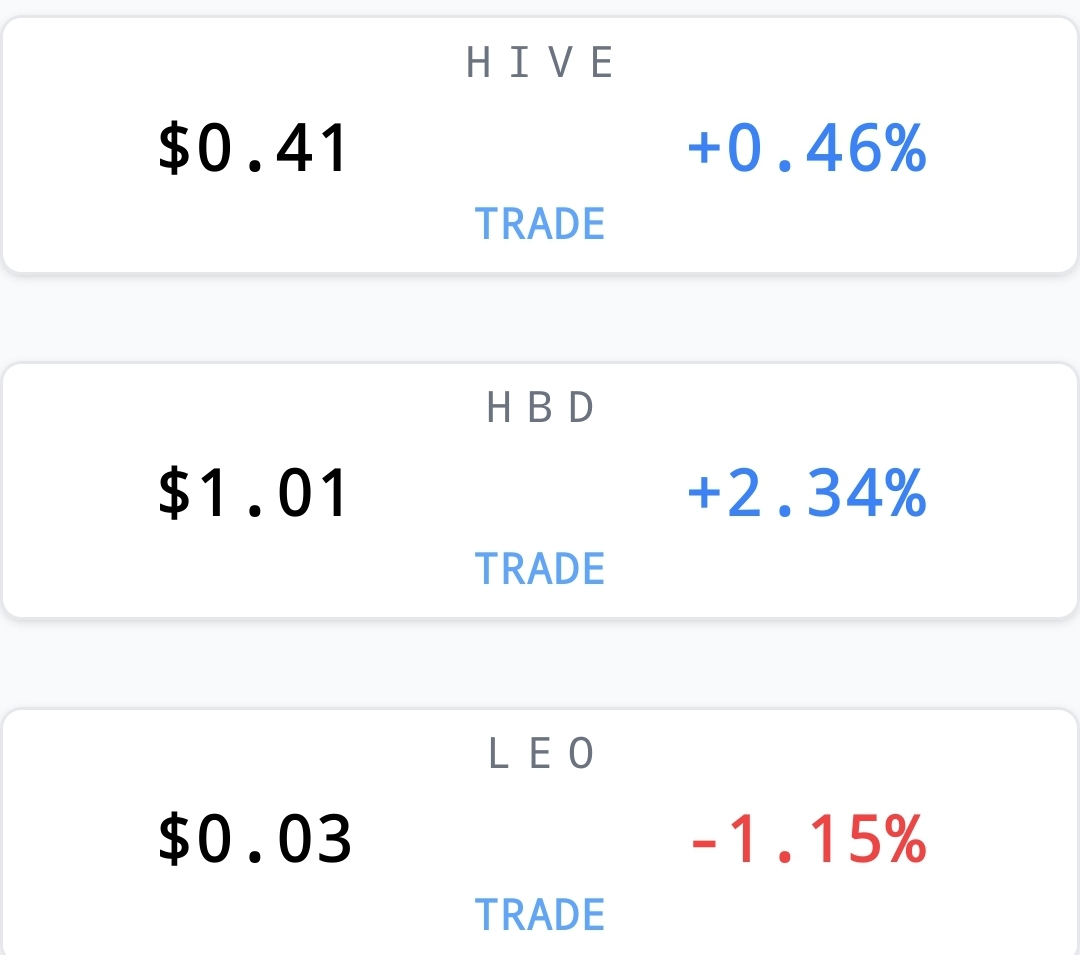Viewport: 1080px width, 955px height.
Task: Select the LEO token heading
Action: 541,753
